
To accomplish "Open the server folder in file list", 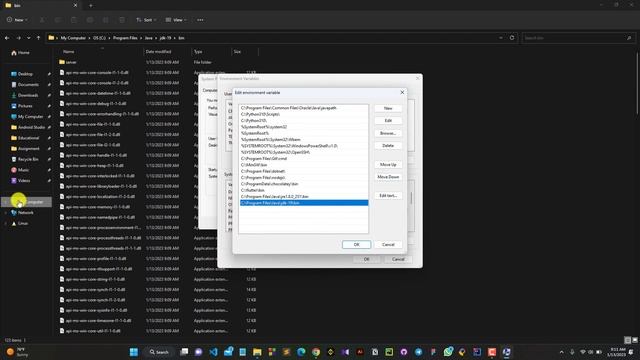I will [71, 62].
